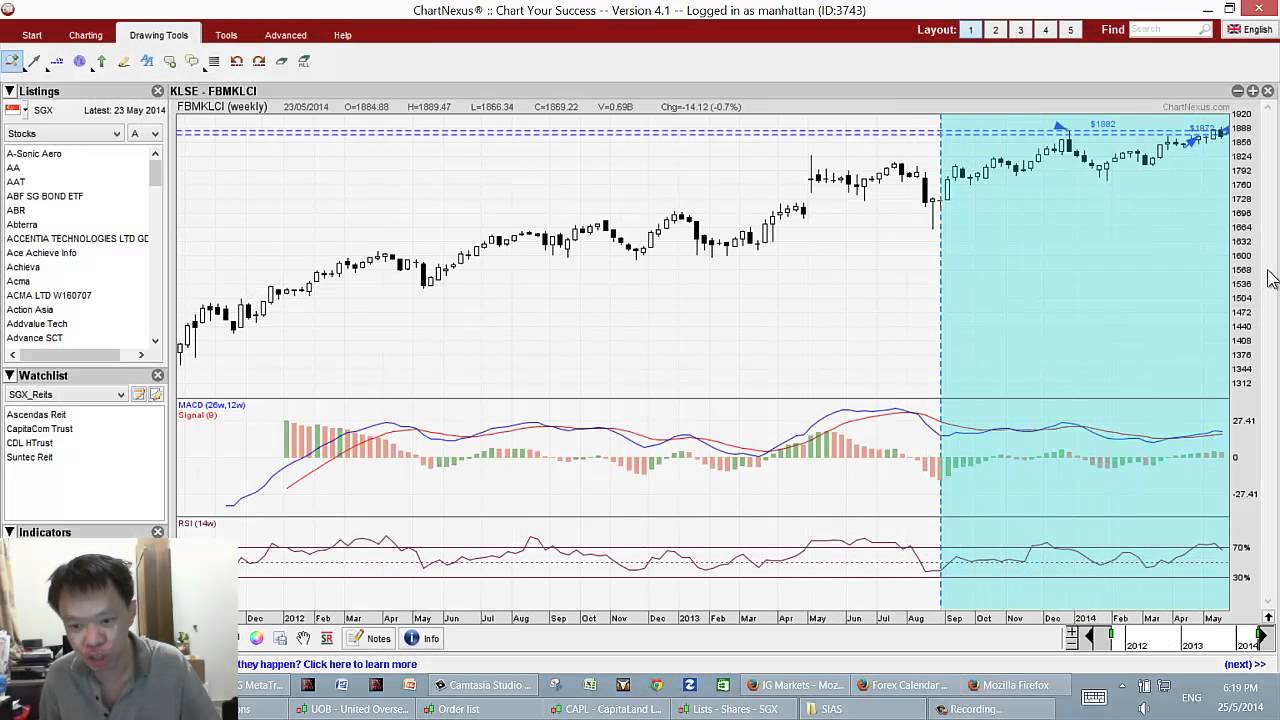The width and height of the screenshot is (1280, 720).
Task: Undo the last drawing action
Action: pyautogui.click(x=237, y=61)
